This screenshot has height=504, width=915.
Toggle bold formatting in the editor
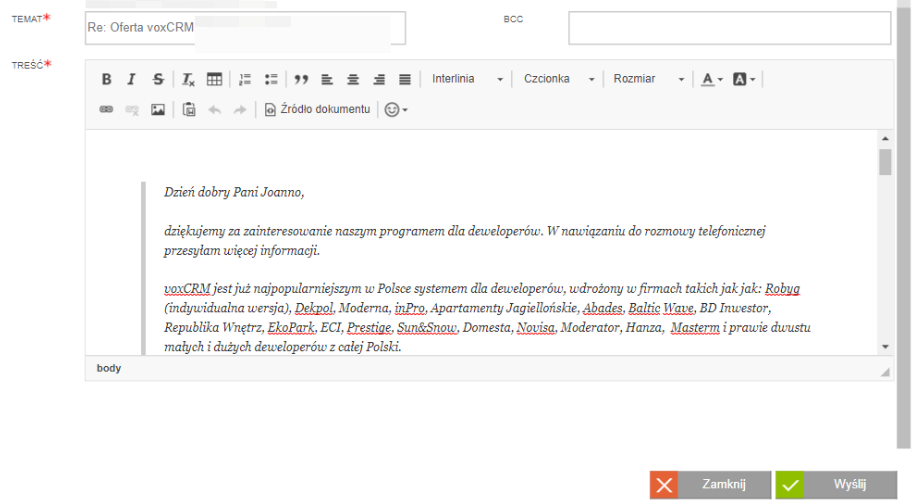pyautogui.click(x=106, y=79)
